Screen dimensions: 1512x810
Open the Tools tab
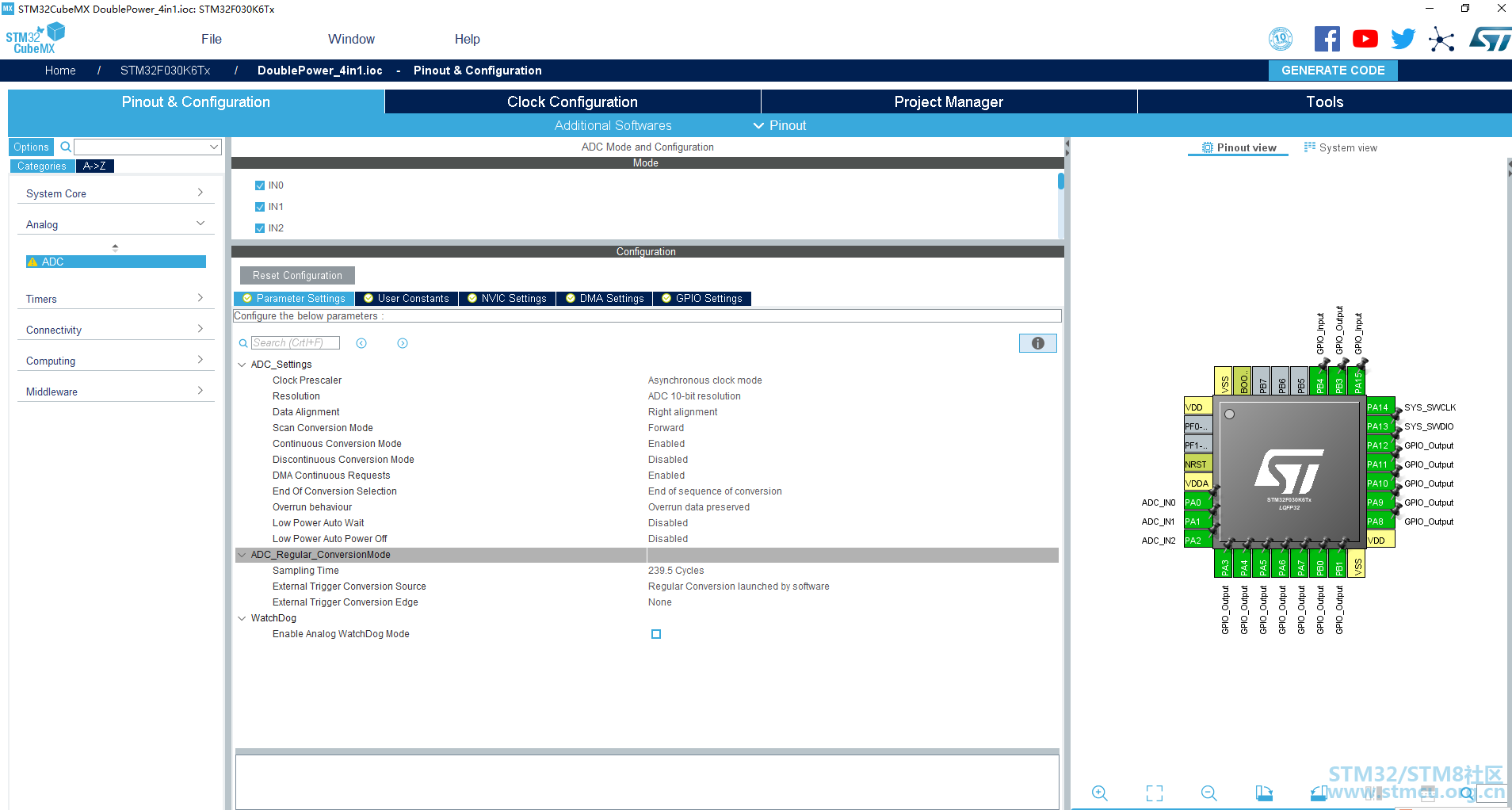1324,101
